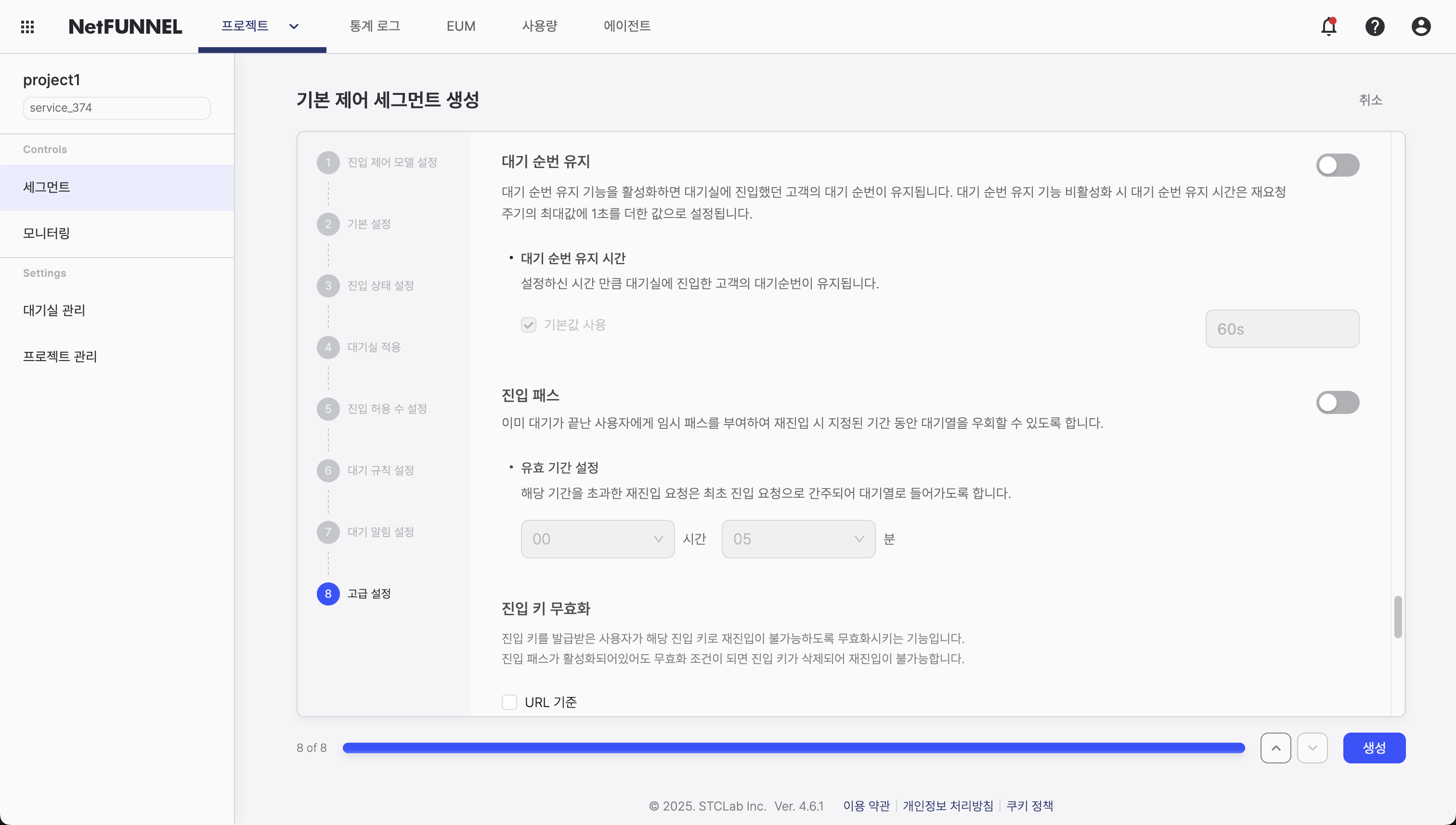Viewport: 1456px width, 825px height.
Task: Open the apps grid menu icon
Action: click(x=27, y=26)
